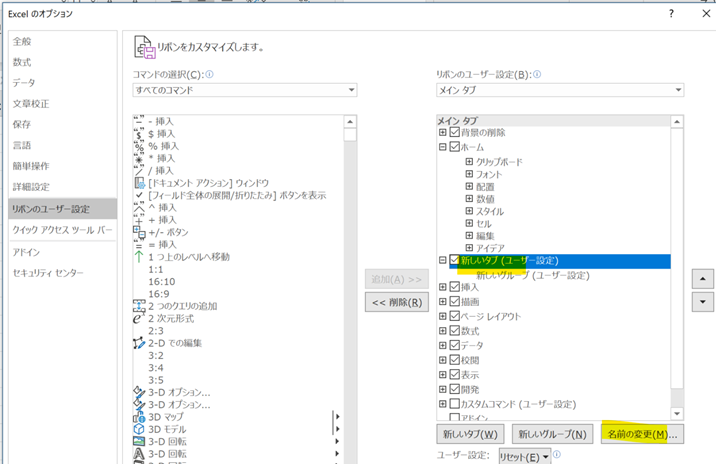Select the '/ 挿入' command icon
Image resolution: width=716 pixels, height=464 pixels.
[x=139, y=171]
